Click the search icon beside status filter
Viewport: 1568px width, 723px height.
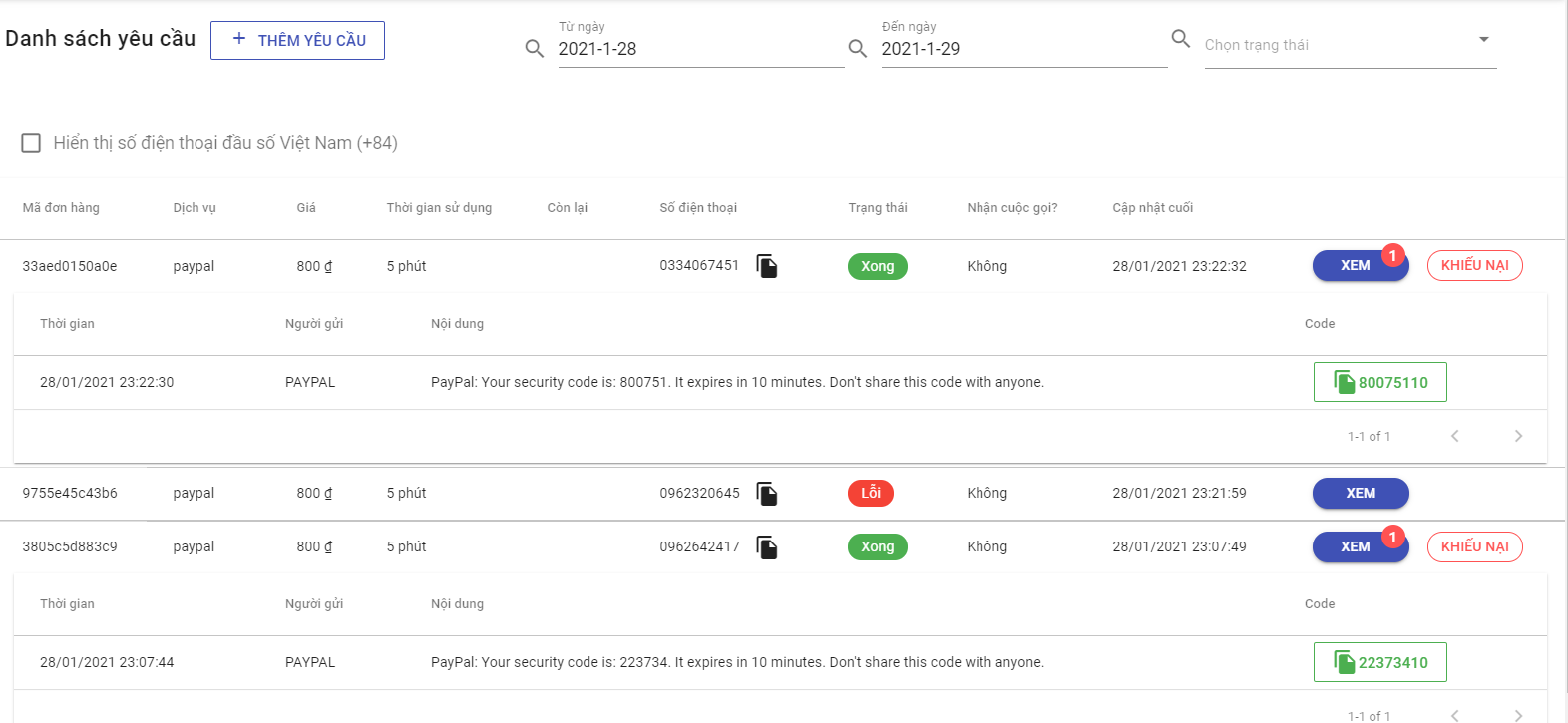1181,39
